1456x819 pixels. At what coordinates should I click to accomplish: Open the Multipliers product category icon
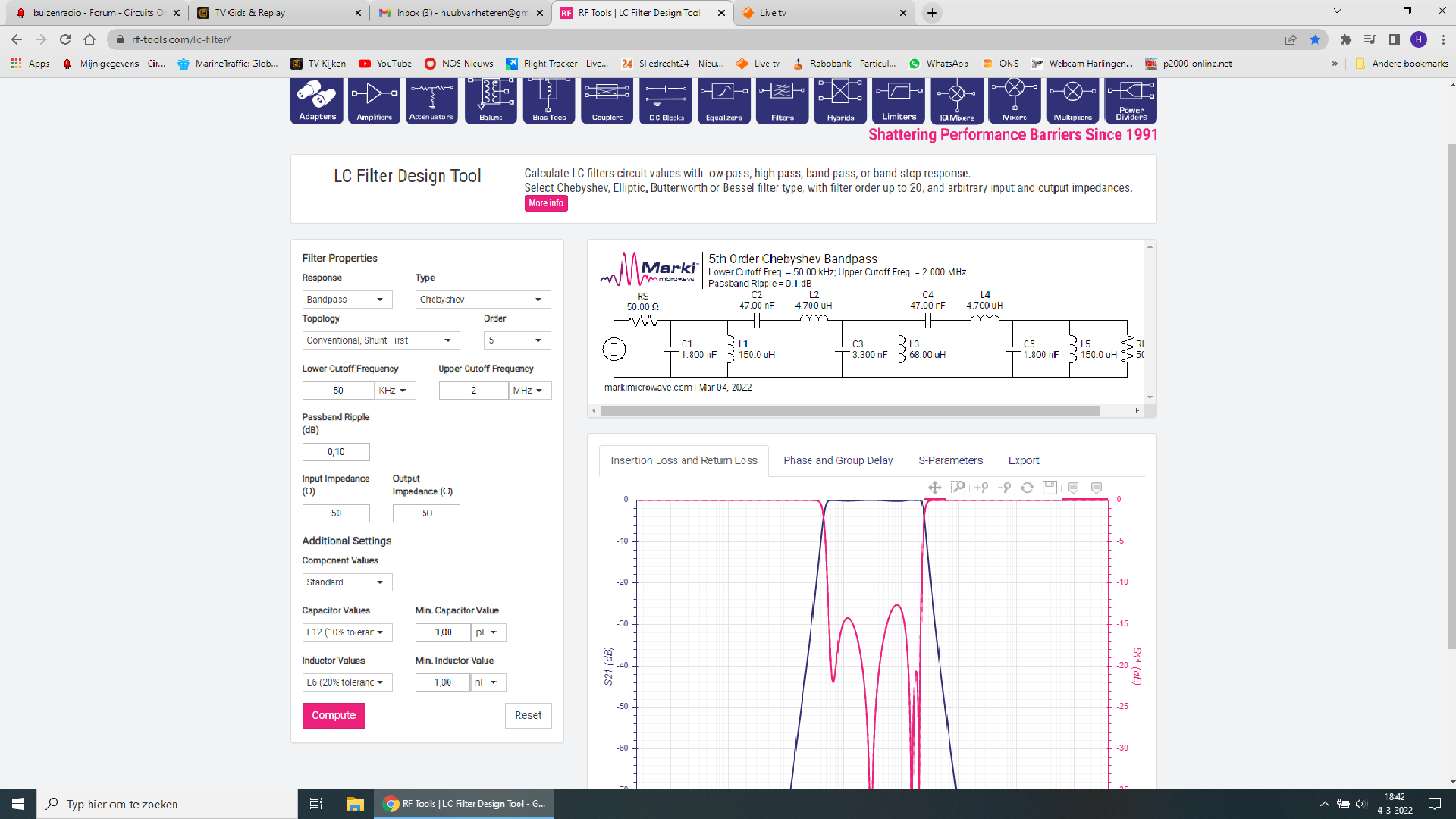click(x=1073, y=101)
